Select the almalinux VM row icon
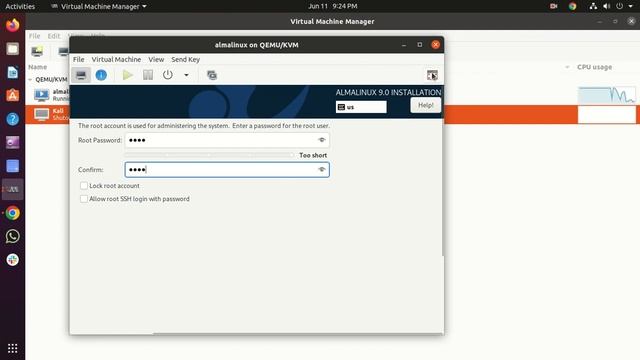 pos(41,95)
